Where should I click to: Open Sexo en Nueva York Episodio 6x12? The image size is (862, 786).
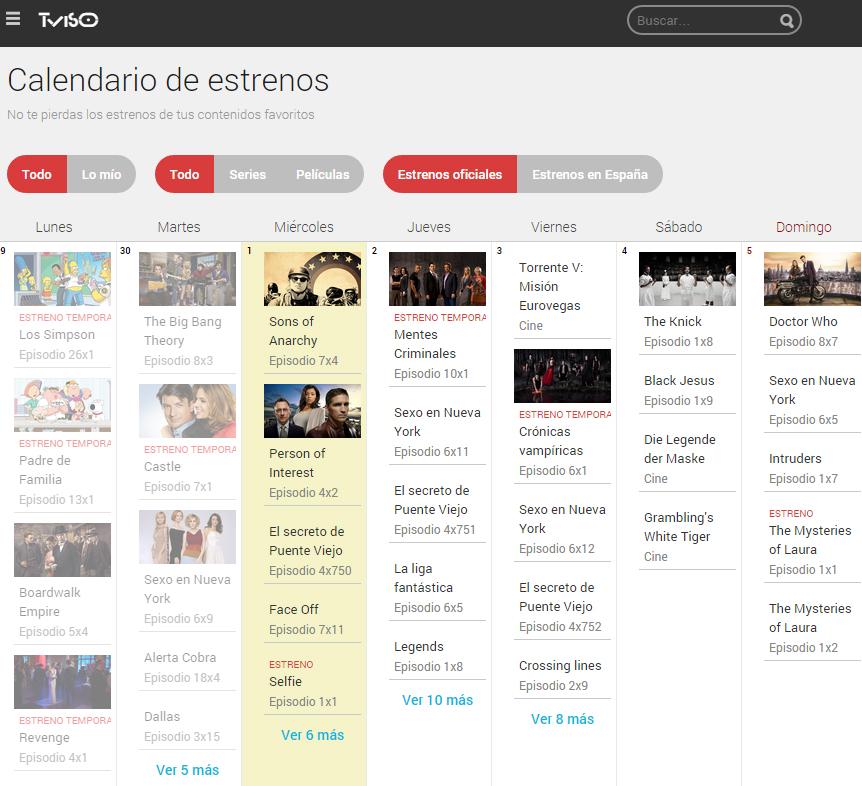pyautogui.click(x=562, y=519)
